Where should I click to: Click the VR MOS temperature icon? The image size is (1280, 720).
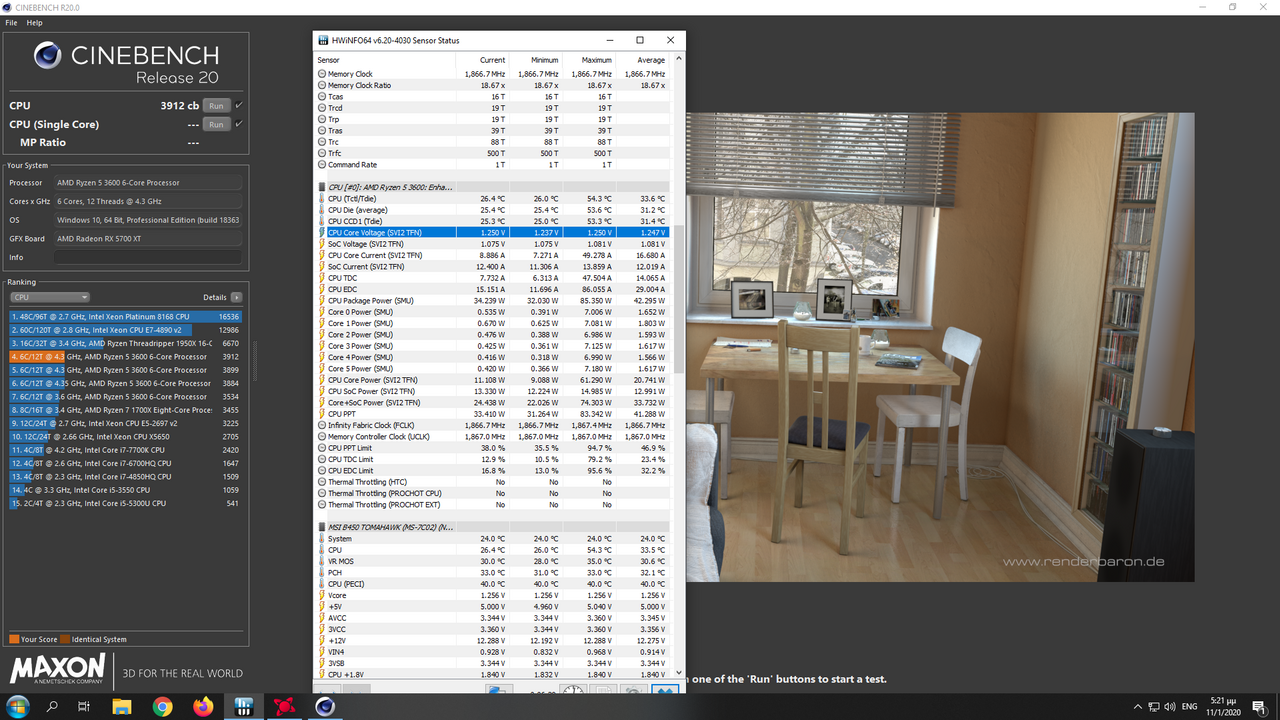point(322,561)
